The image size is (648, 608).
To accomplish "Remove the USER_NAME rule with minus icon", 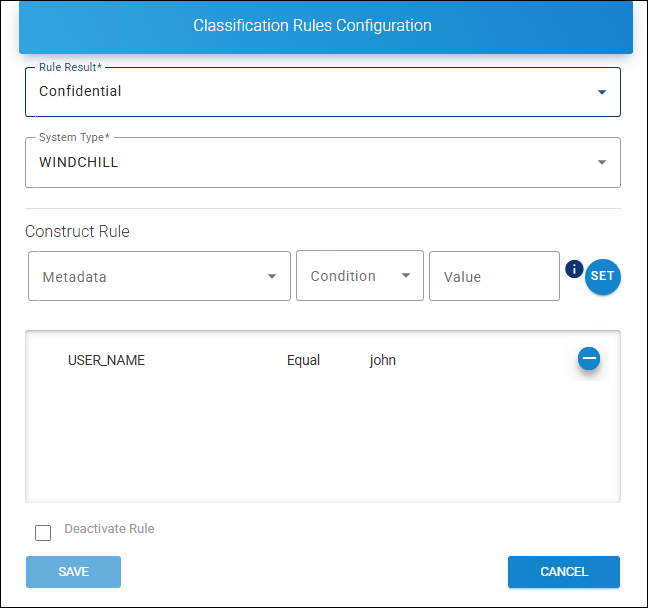I will (589, 358).
